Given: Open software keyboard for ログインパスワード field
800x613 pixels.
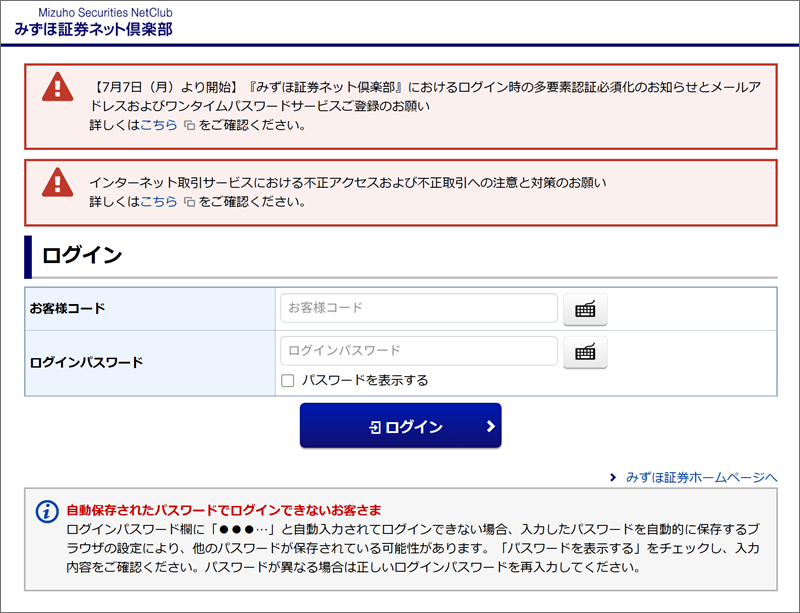Looking at the screenshot, I should [585, 352].
